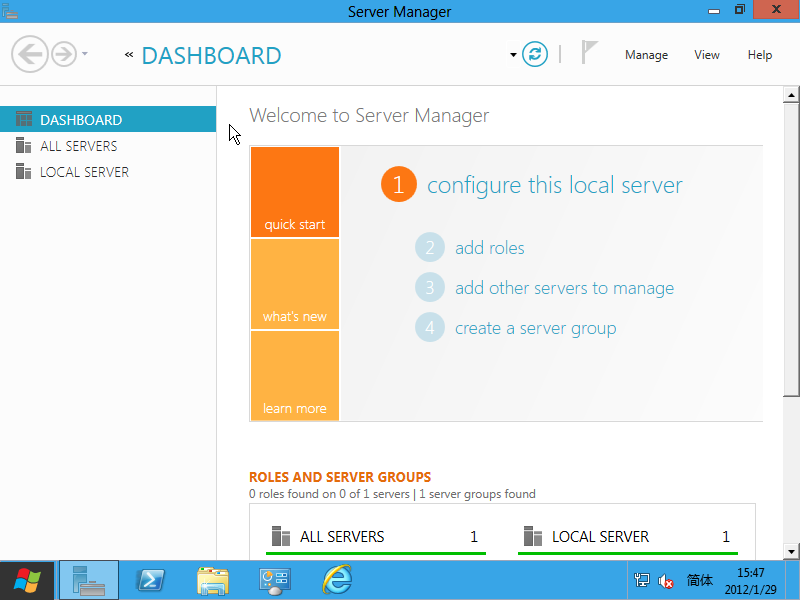The height and width of the screenshot is (600, 800).
Task: Open the View menu
Action: (x=707, y=55)
